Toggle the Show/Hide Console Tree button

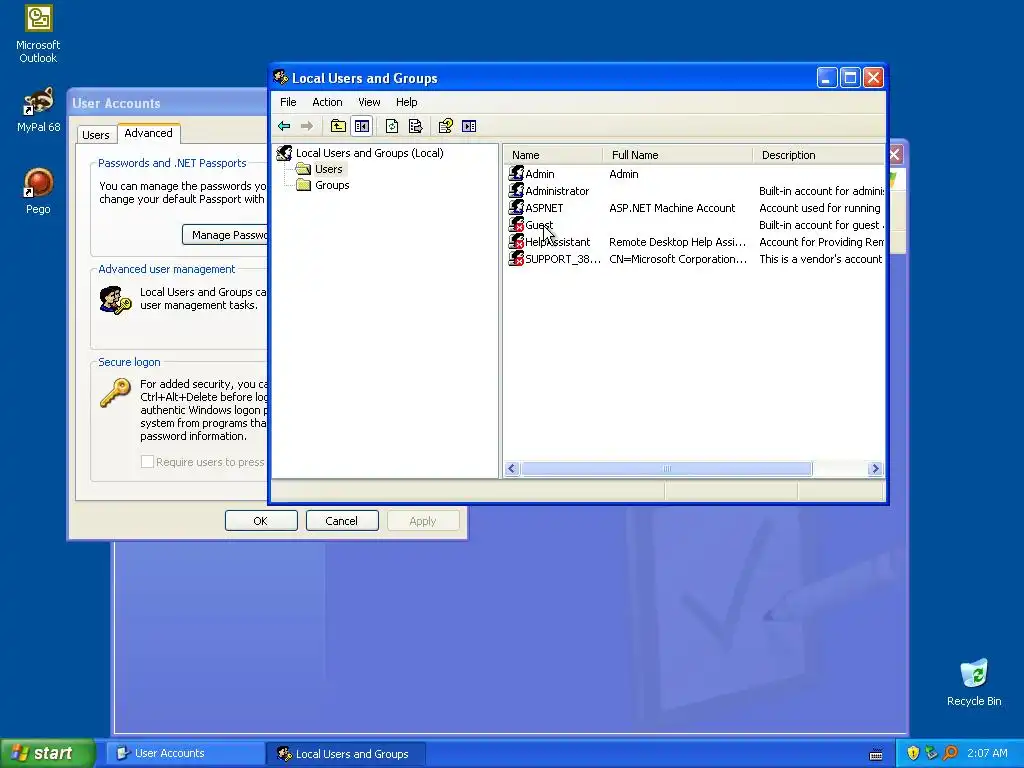point(362,126)
